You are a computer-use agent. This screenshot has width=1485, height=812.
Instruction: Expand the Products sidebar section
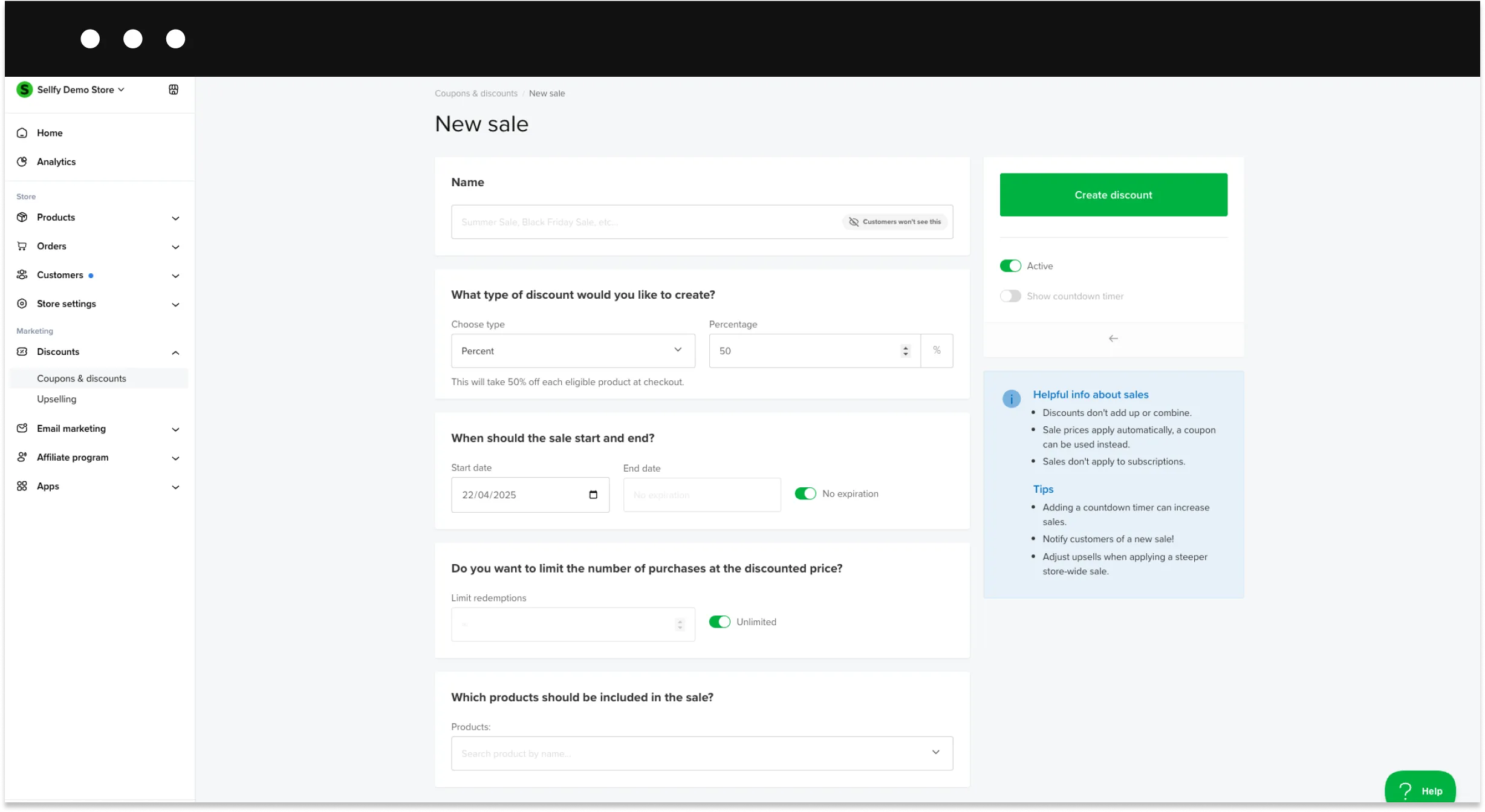[x=175, y=218]
